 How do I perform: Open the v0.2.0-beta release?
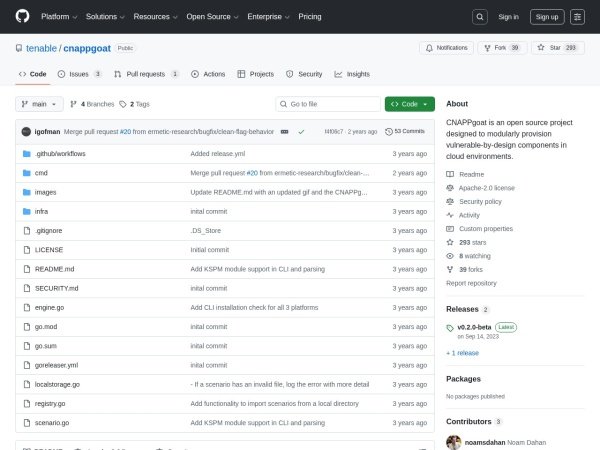(474, 327)
